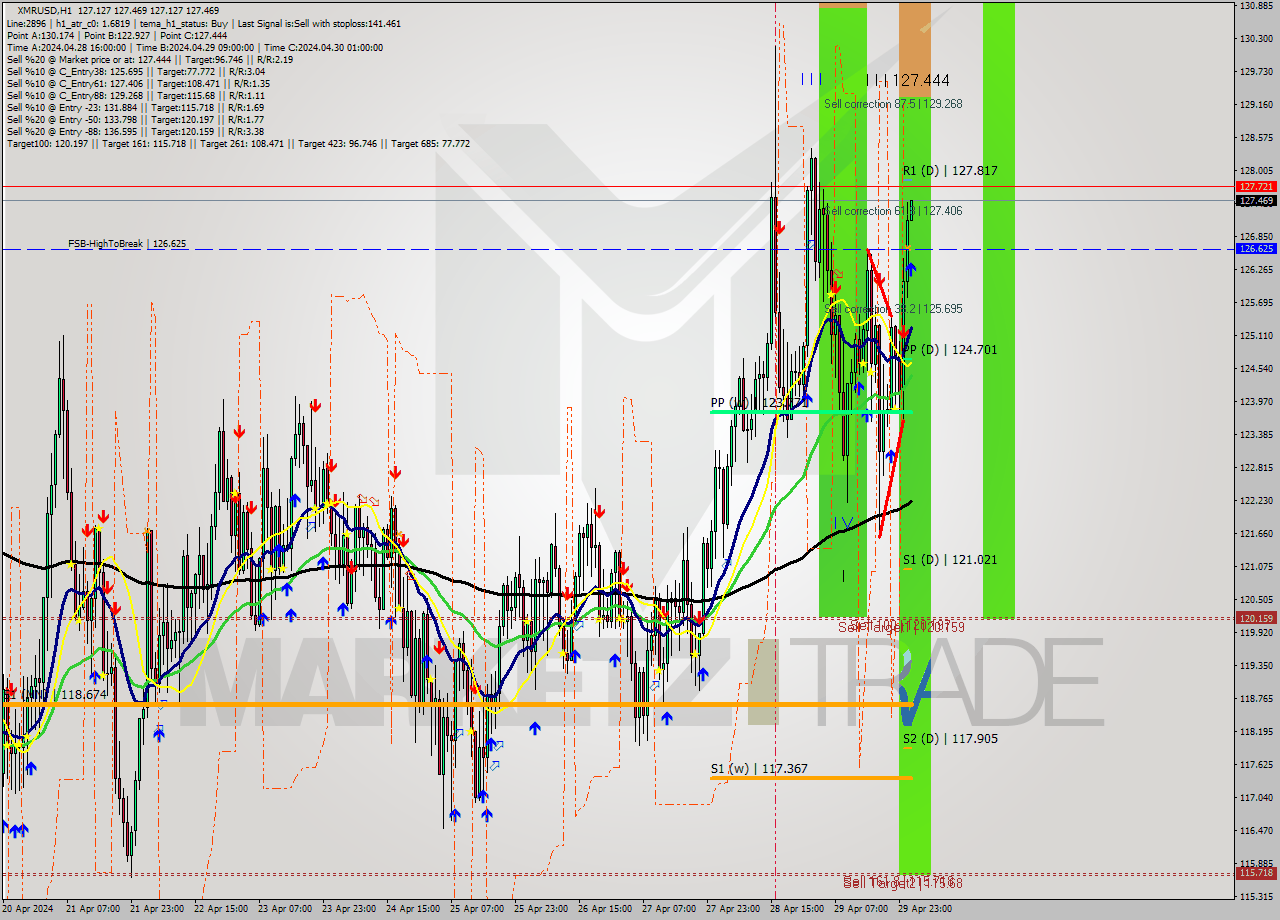Viewport: 1280px width, 920px height.
Task: Click the FSB-HighToBreak | 126.625 label
Action: 127,243
